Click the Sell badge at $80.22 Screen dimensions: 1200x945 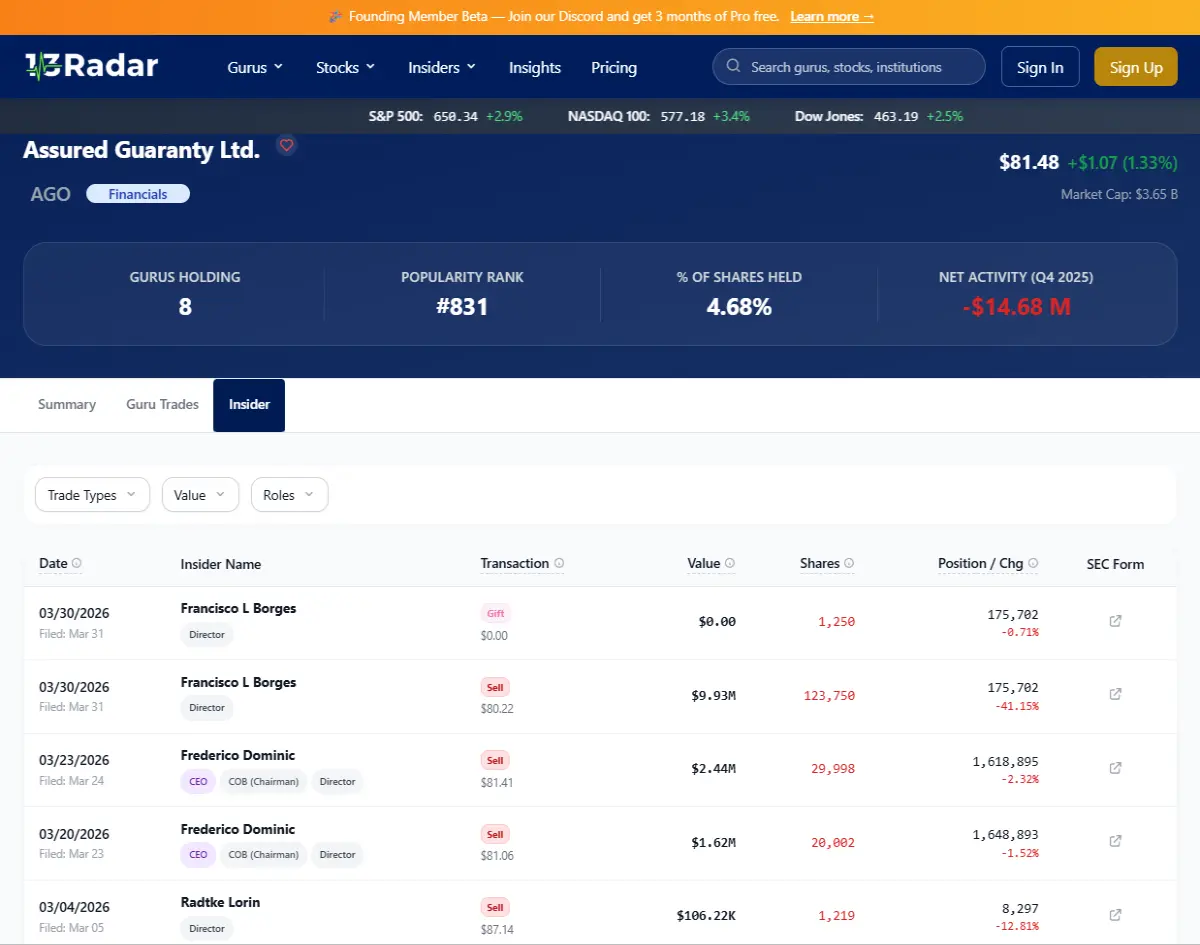[x=495, y=687]
